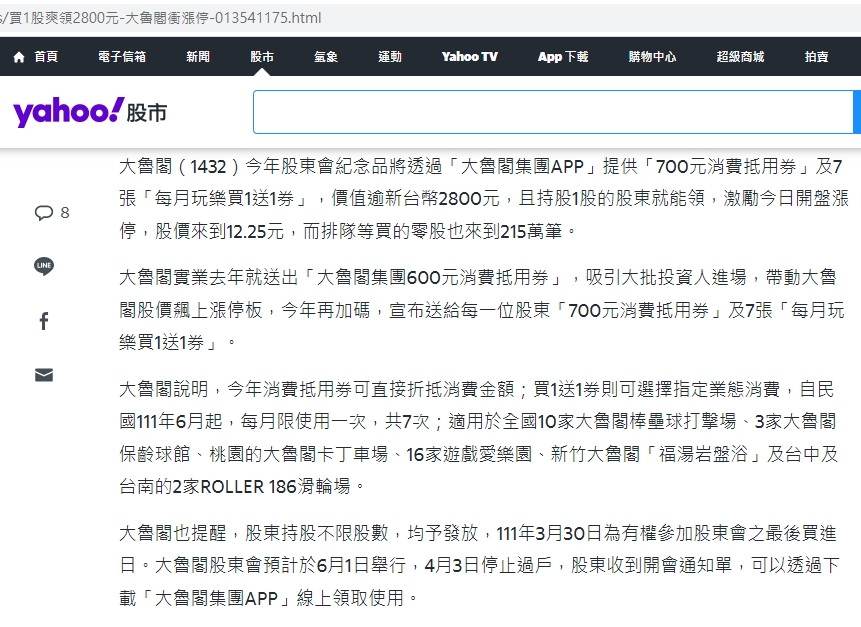Click the paragraph starting 大魯閣實業去年
This screenshot has height=627, width=861.
click(482, 310)
